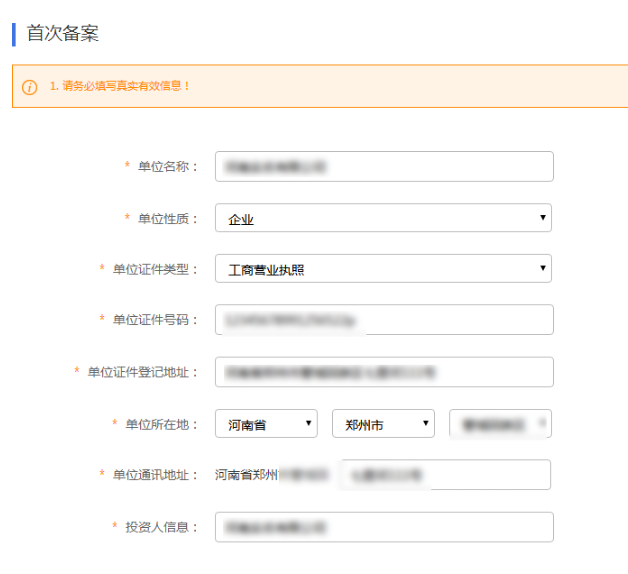628x574 pixels.
Task: Click the 单位性质 field label
Action: click(168, 218)
